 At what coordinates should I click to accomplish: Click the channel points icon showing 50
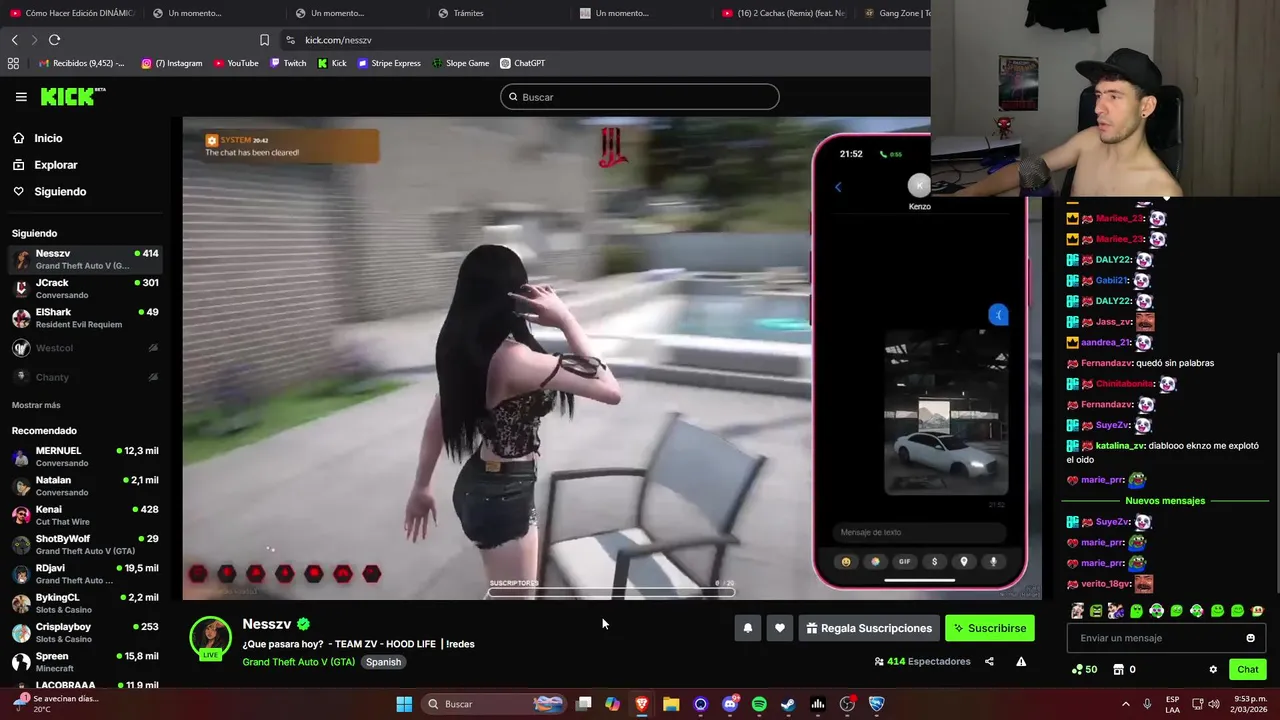point(1084,669)
